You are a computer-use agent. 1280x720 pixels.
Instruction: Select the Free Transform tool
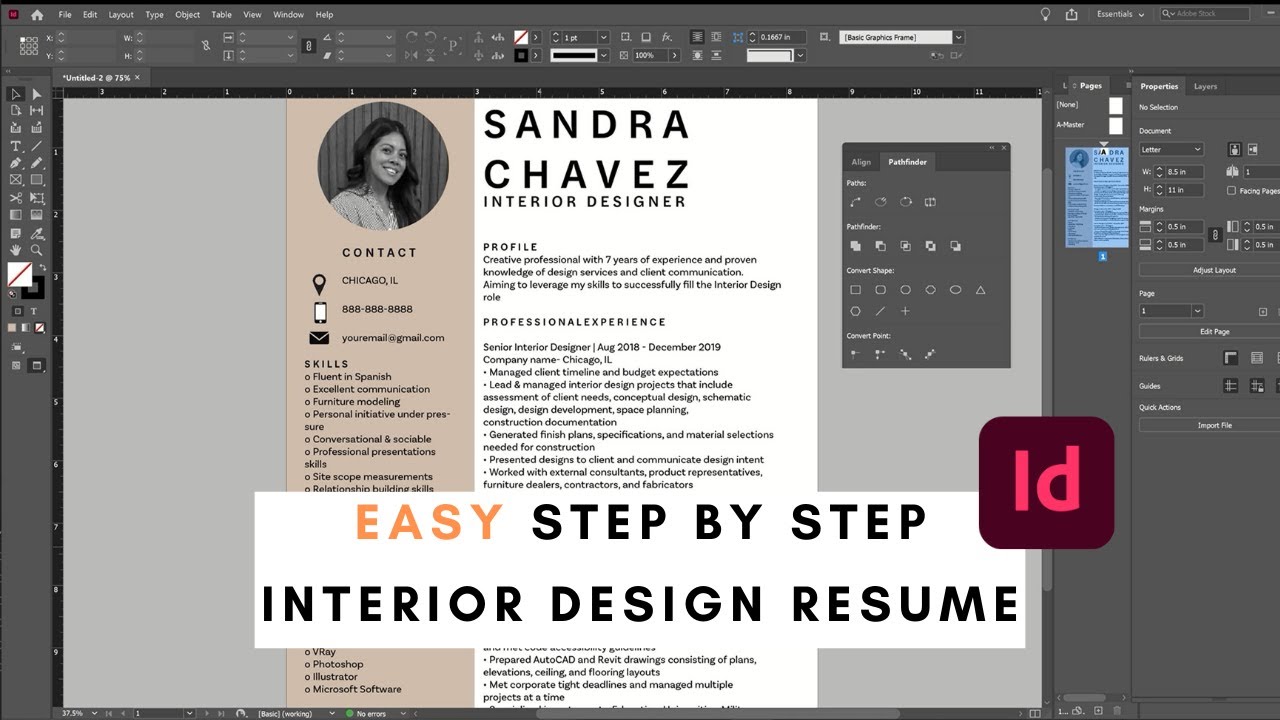(37, 198)
